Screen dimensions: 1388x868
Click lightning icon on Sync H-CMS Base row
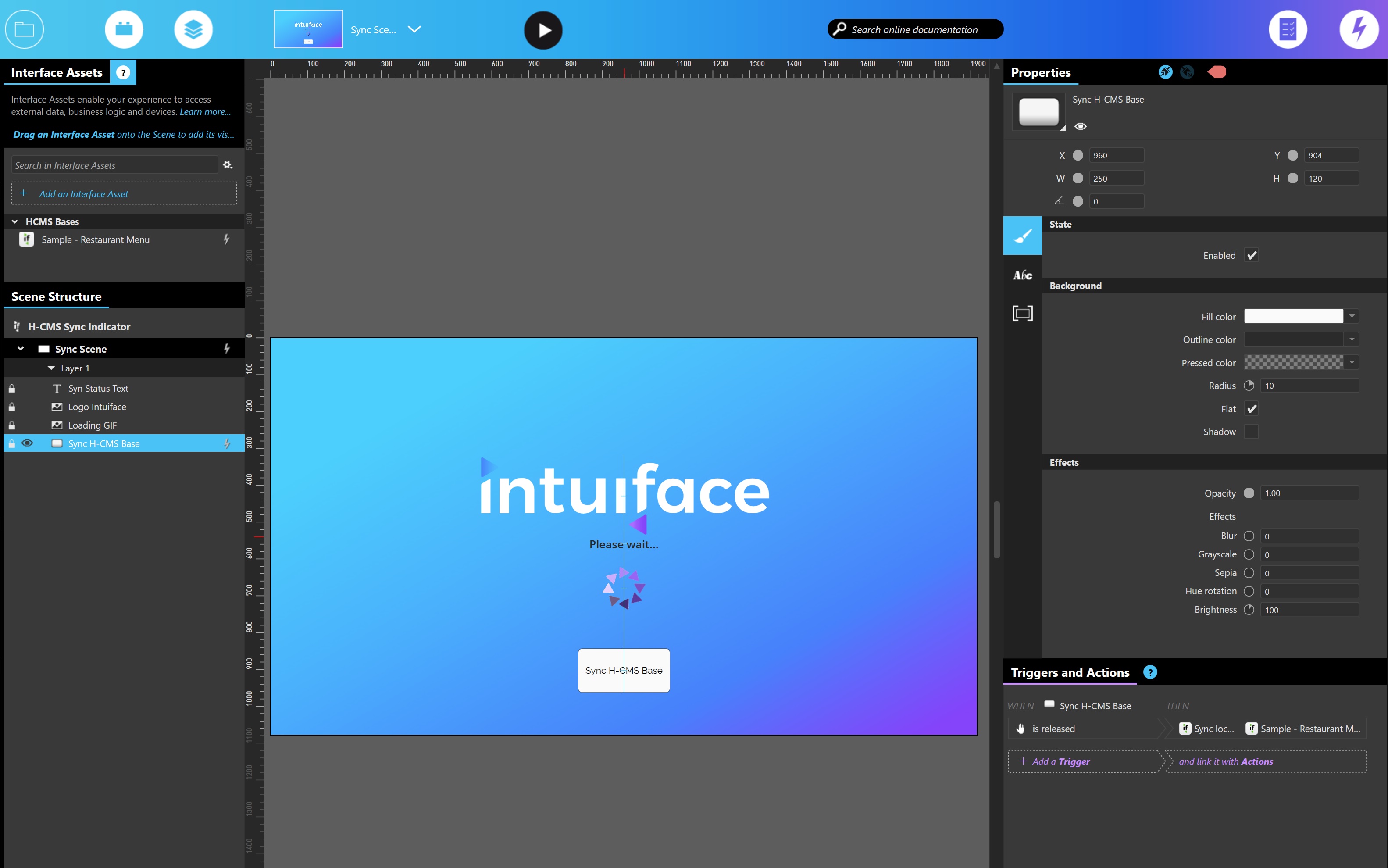[x=227, y=443]
